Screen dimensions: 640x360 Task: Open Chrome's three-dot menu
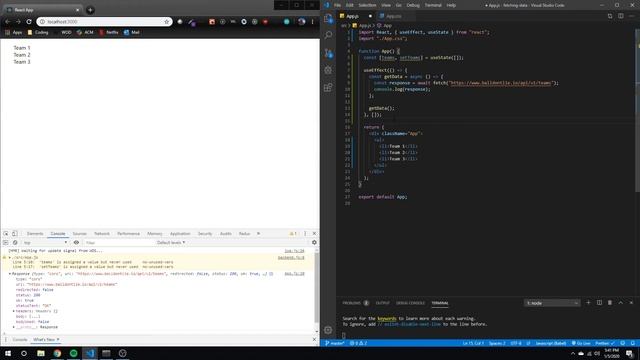pos(313,22)
